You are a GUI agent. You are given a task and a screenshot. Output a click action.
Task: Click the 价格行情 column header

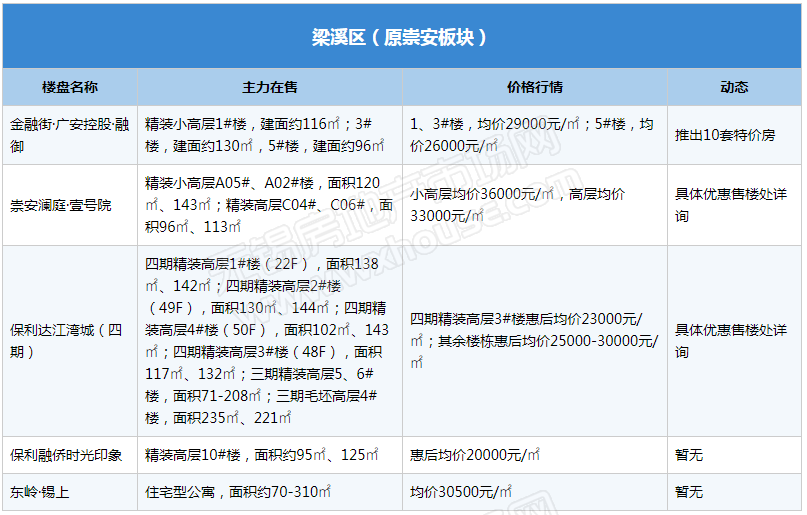pos(535,88)
